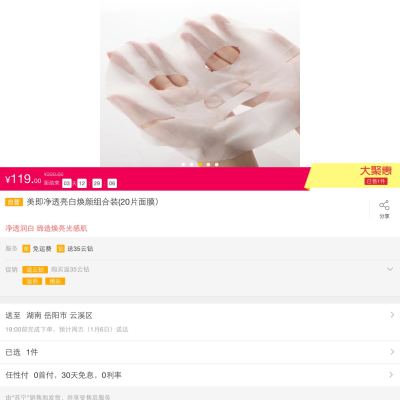Tap the first small orange tag under promotions
This screenshot has width=400, height=400.
pyautogui.click(x=32, y=281)
